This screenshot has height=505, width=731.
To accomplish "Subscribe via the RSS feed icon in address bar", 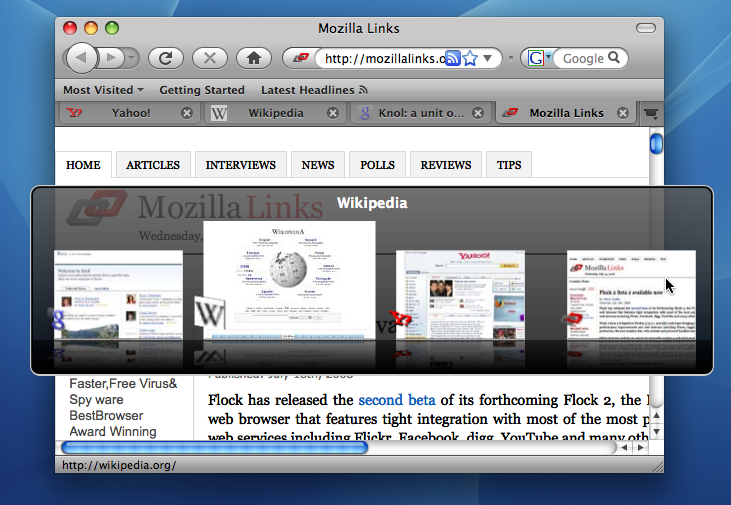I will point(453,58).
